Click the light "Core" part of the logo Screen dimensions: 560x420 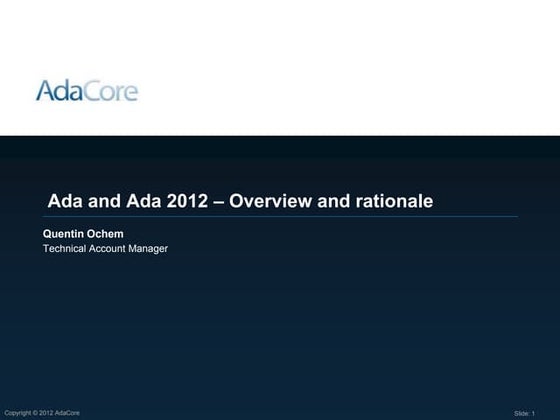[110, 91]
